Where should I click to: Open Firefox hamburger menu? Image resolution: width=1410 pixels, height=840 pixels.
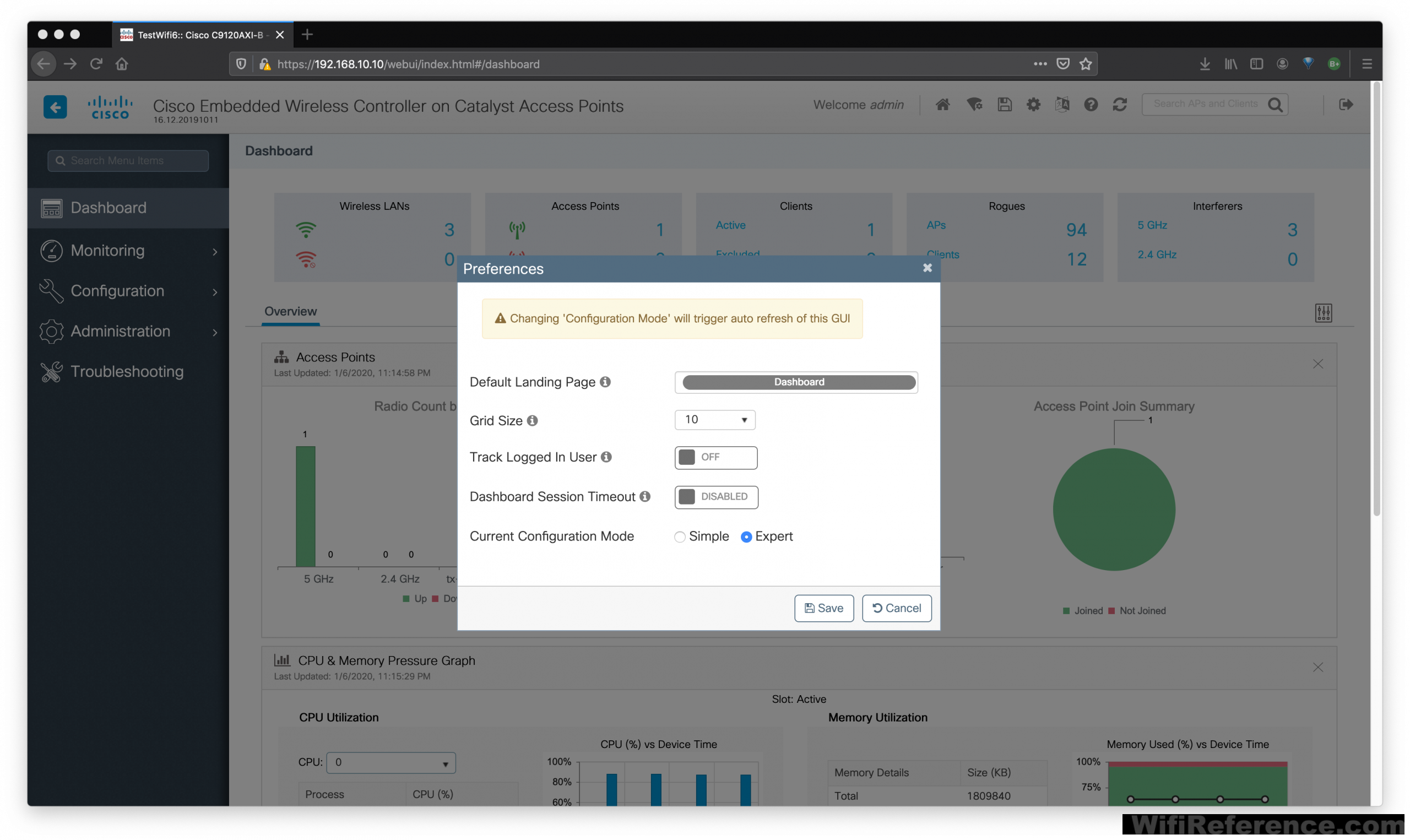1367,64
